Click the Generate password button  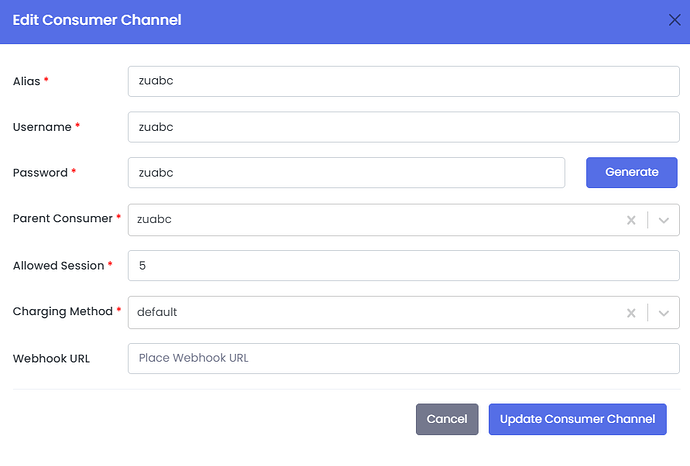(631, 172)
